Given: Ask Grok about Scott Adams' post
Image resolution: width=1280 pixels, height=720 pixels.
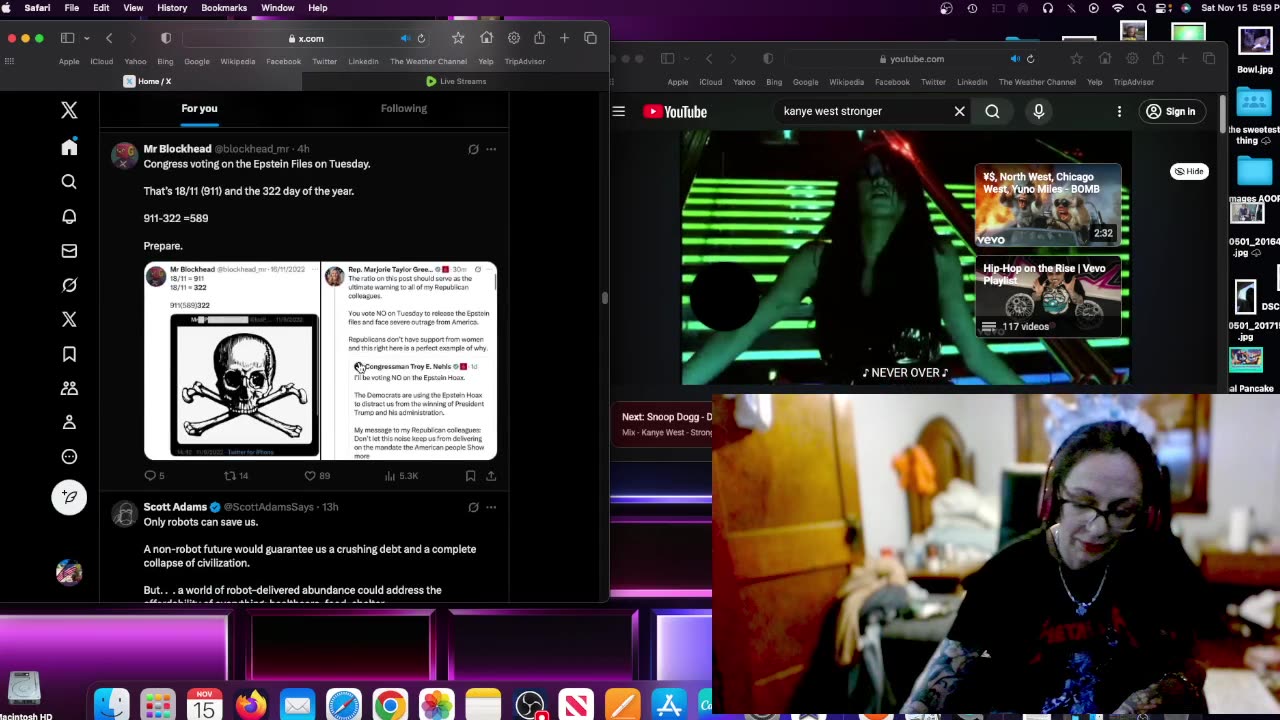Looking at the screenshot, I should [473, 507].
